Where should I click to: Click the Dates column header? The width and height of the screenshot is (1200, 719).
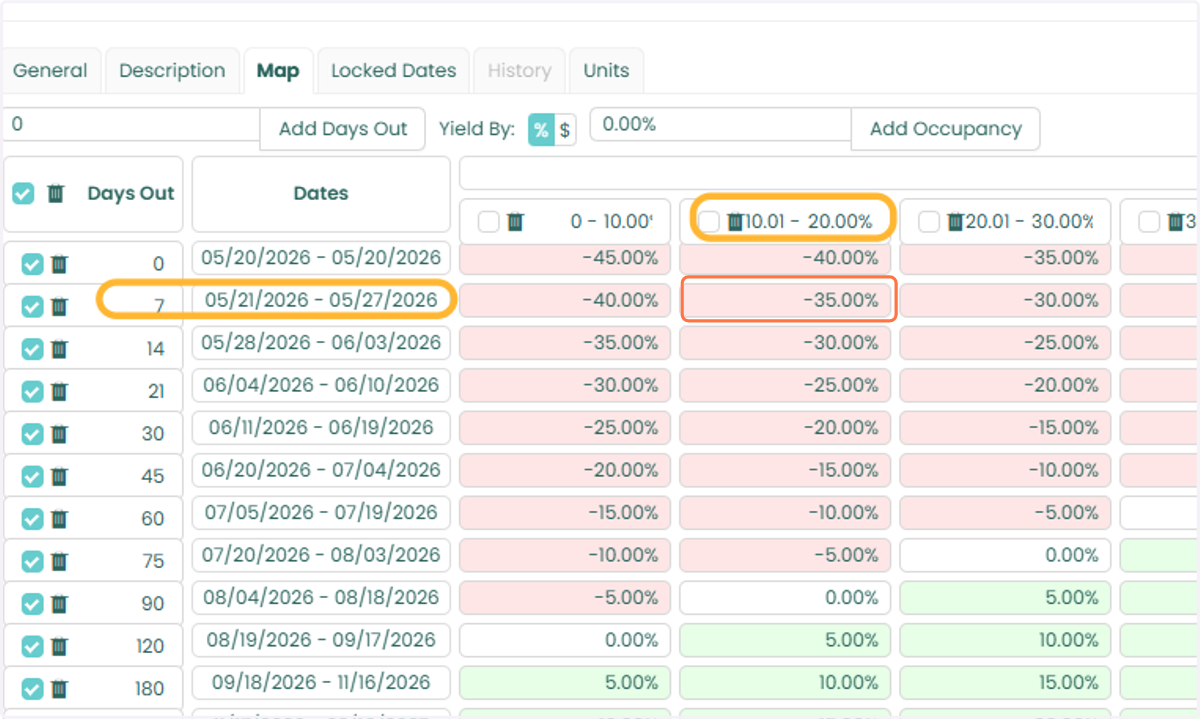point(321,194)
